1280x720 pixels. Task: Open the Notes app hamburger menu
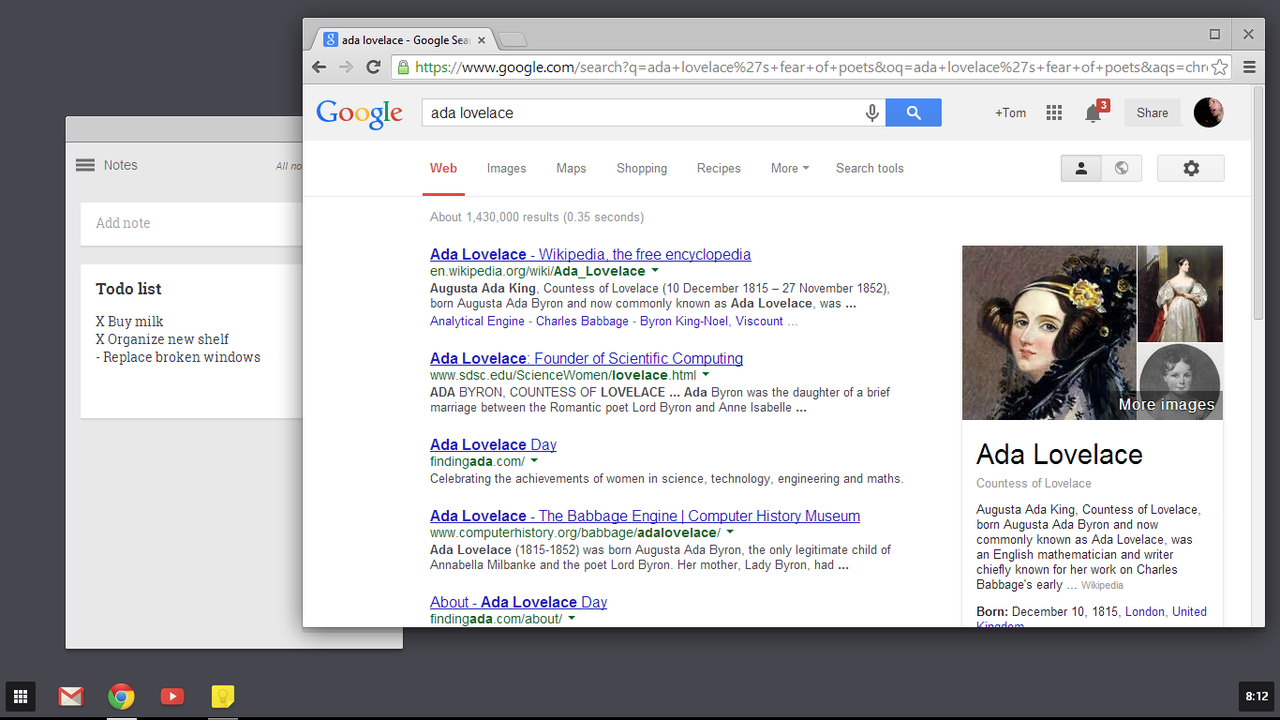83,164
